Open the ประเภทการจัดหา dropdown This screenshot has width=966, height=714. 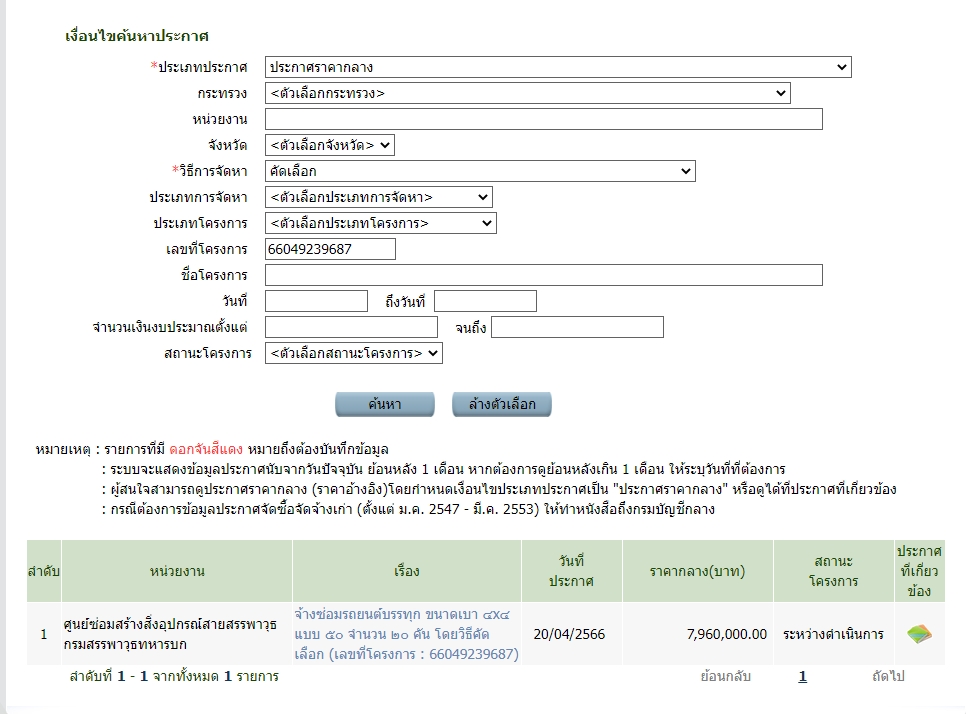click(x=378, y=197)
